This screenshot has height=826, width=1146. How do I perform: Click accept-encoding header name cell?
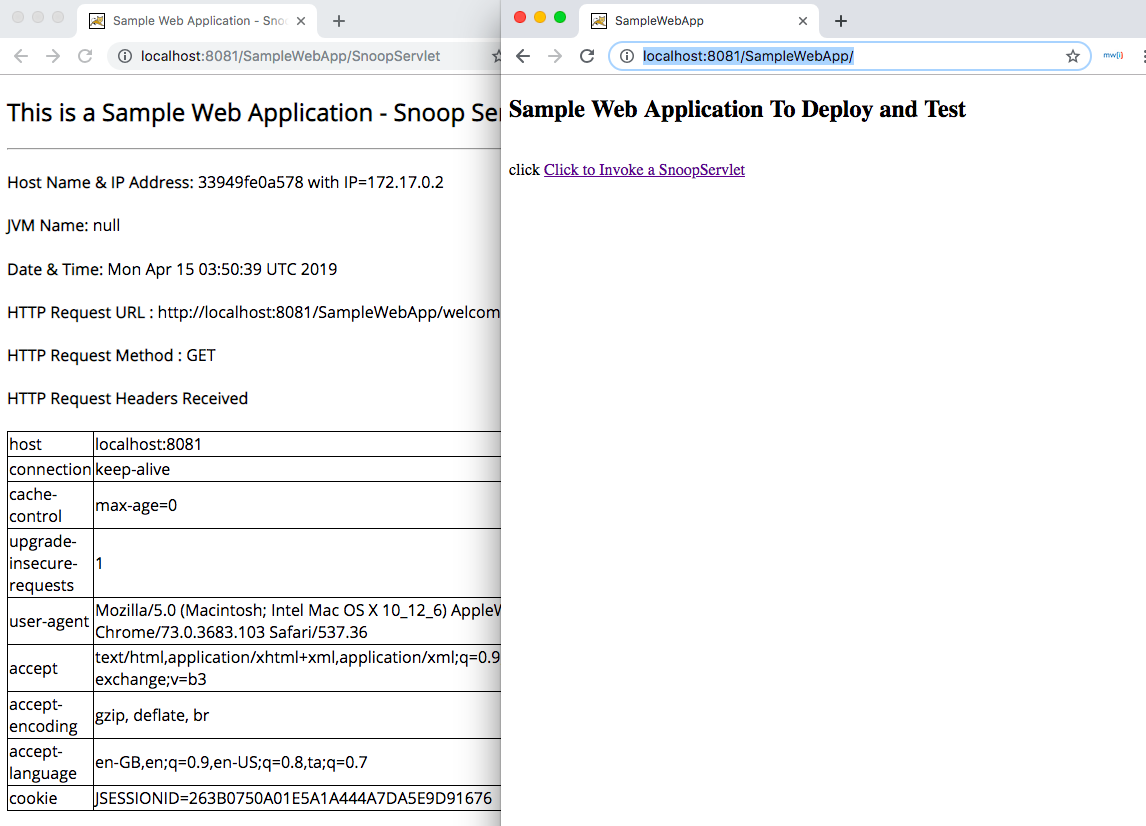(x=50, y=715)
